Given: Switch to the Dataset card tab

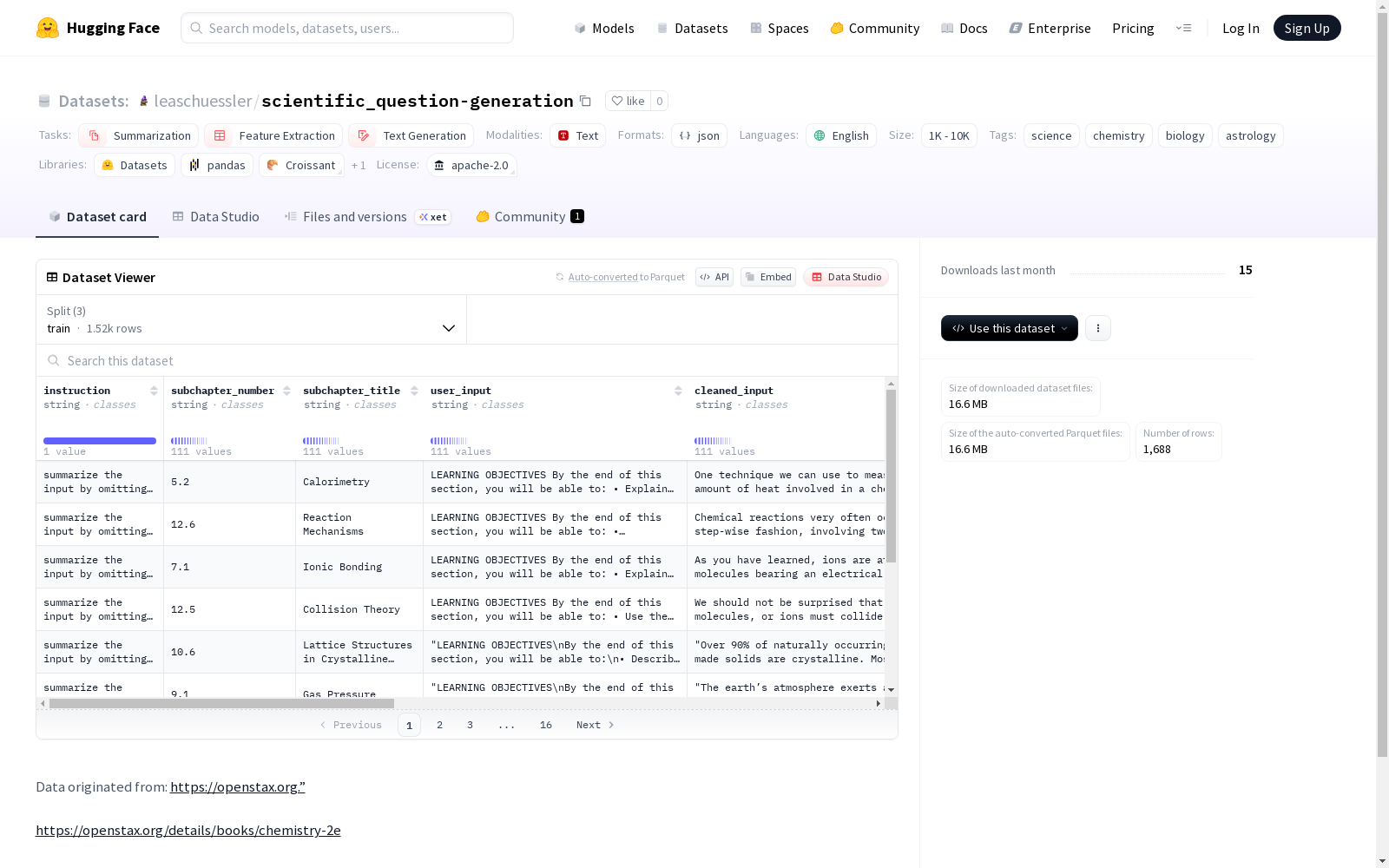Looking at the screenshot, I should (97, 217).
